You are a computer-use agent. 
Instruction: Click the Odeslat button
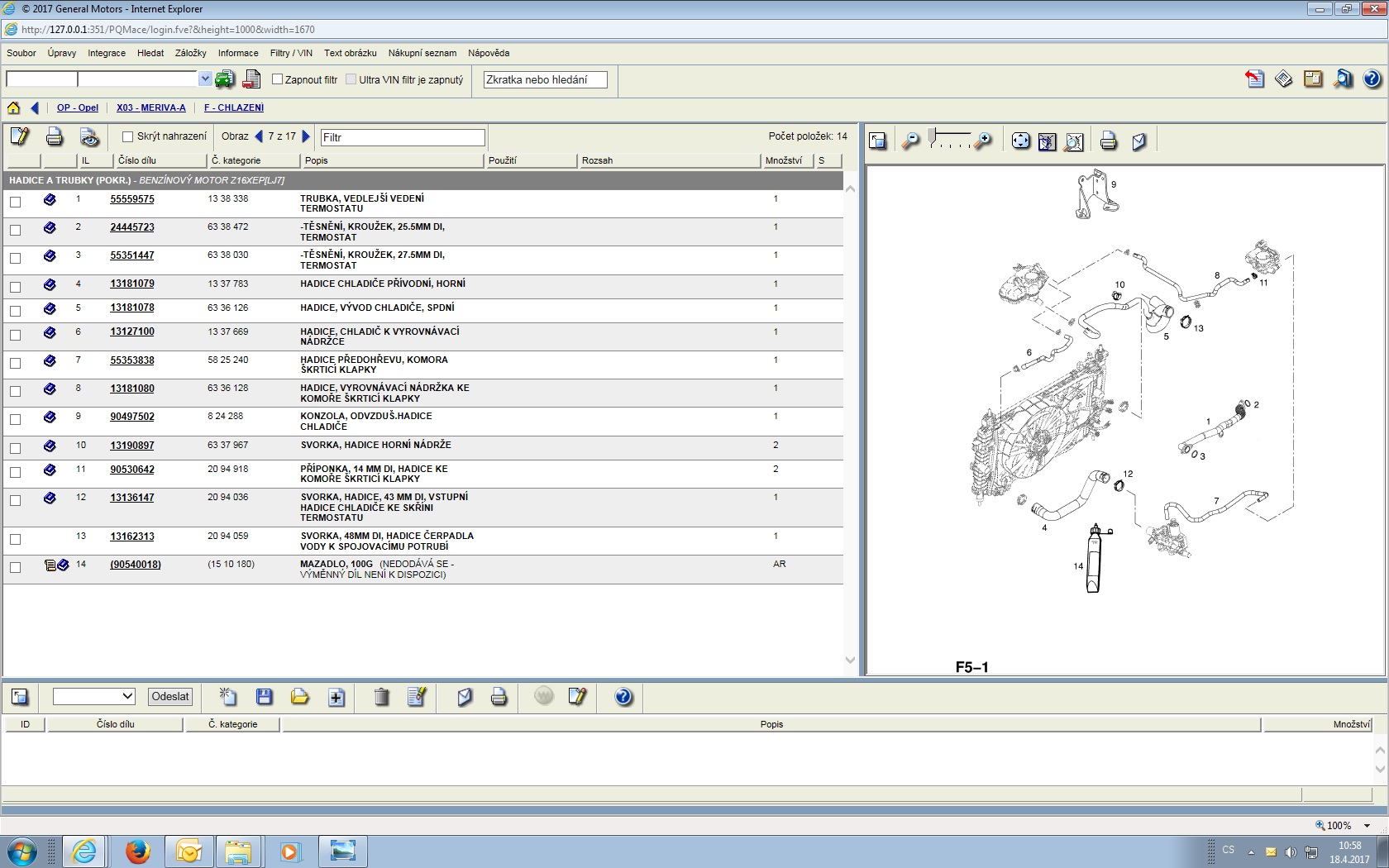point(170,696)
